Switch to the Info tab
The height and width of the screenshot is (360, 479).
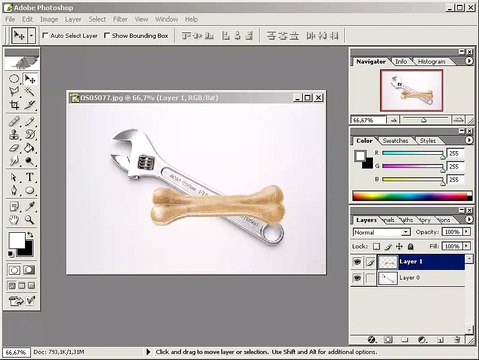(x=401, y=61)
